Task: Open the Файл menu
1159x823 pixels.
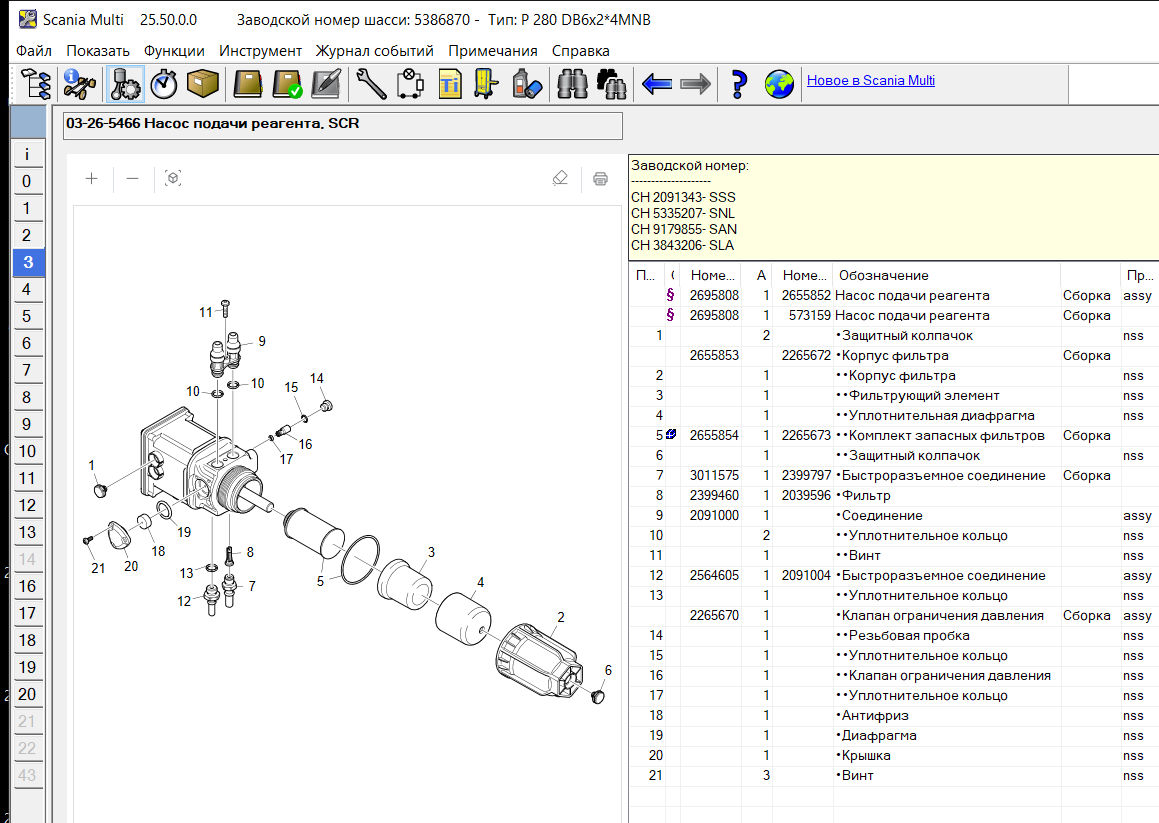Action: click(34, 50)
